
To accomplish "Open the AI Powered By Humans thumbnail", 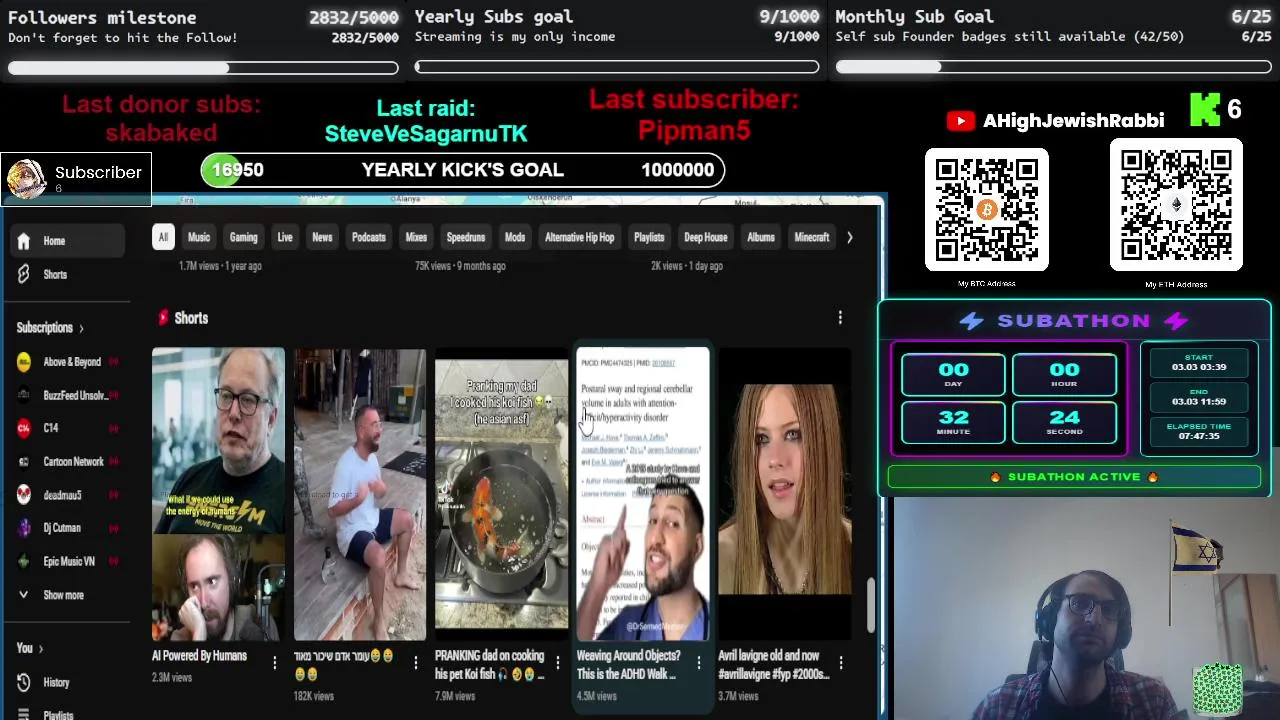I will (218, 494).
